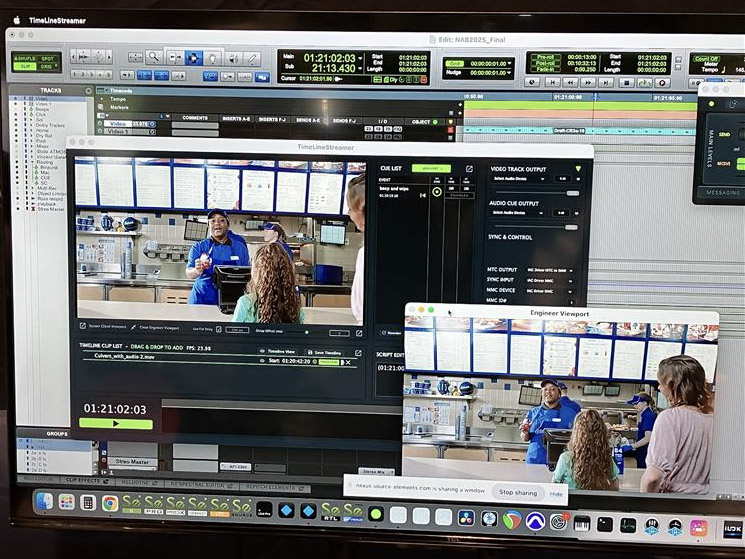The height and width of the screenshot is (559, 745).
Task: Toggle the beep and wipe cue enable circle
Action: [437, 192]
